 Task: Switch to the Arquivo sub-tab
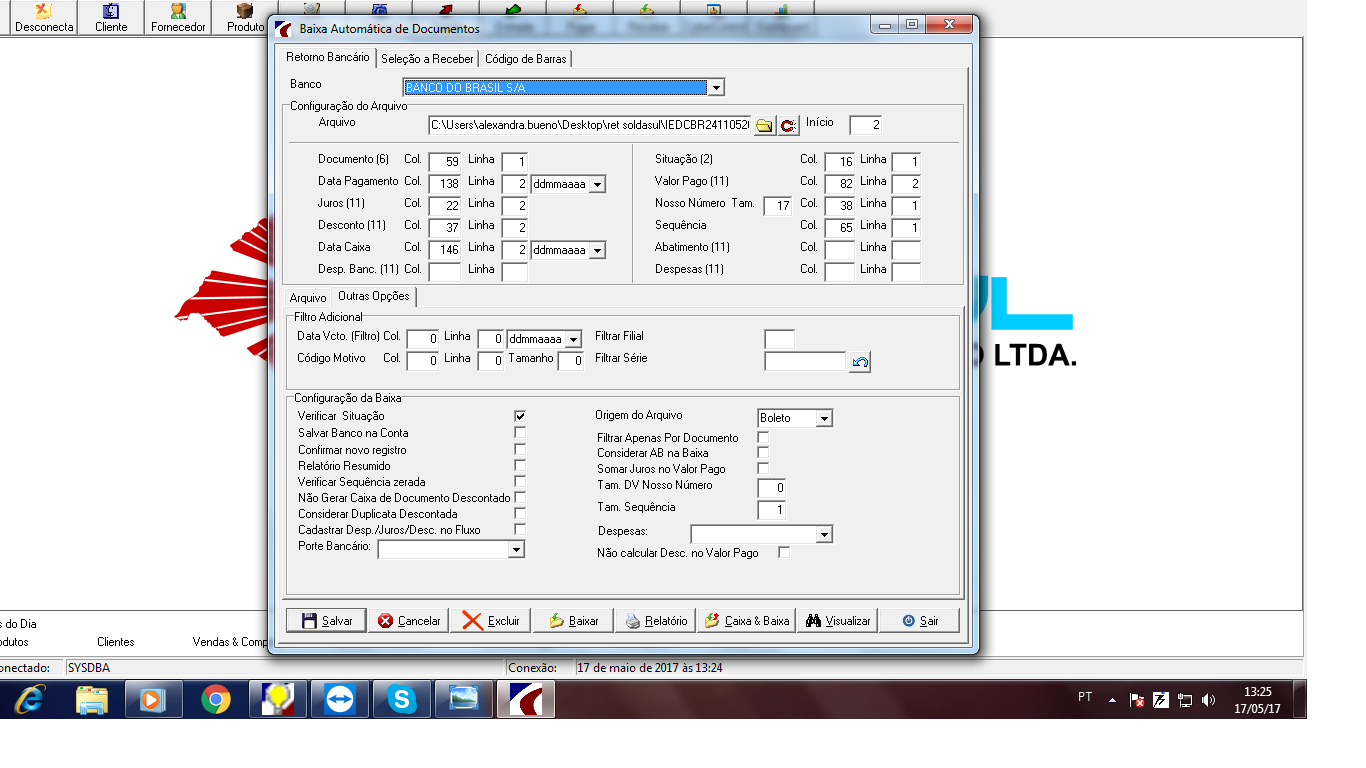308,298
